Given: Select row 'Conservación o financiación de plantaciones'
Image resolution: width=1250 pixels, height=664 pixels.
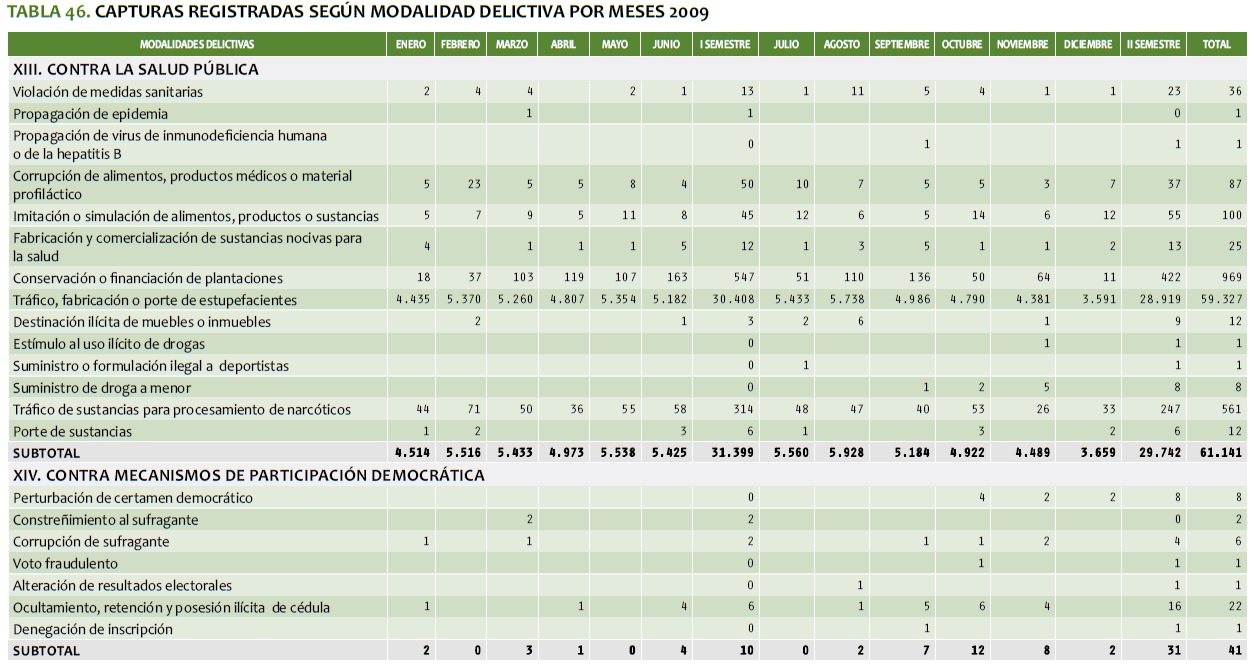Looking at the screenshot, I should pyautogui.click(x=627, y=277).
